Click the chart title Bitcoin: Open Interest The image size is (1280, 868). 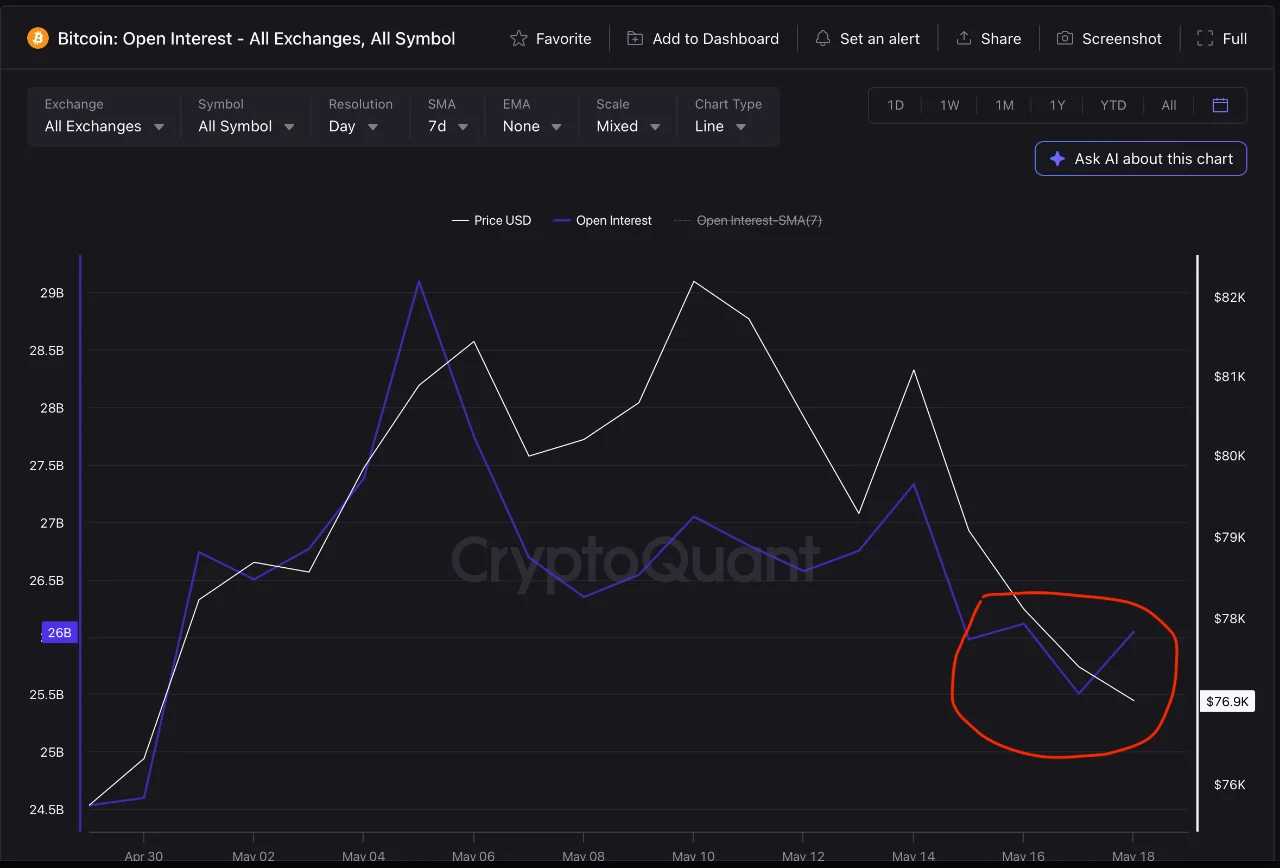click(256, 38)
